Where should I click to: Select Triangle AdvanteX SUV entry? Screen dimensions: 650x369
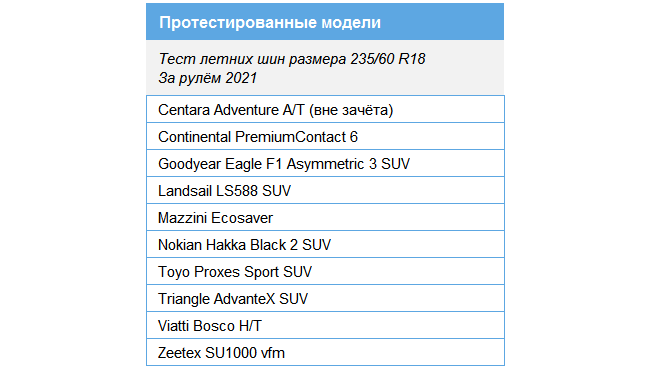pos(325,298)
